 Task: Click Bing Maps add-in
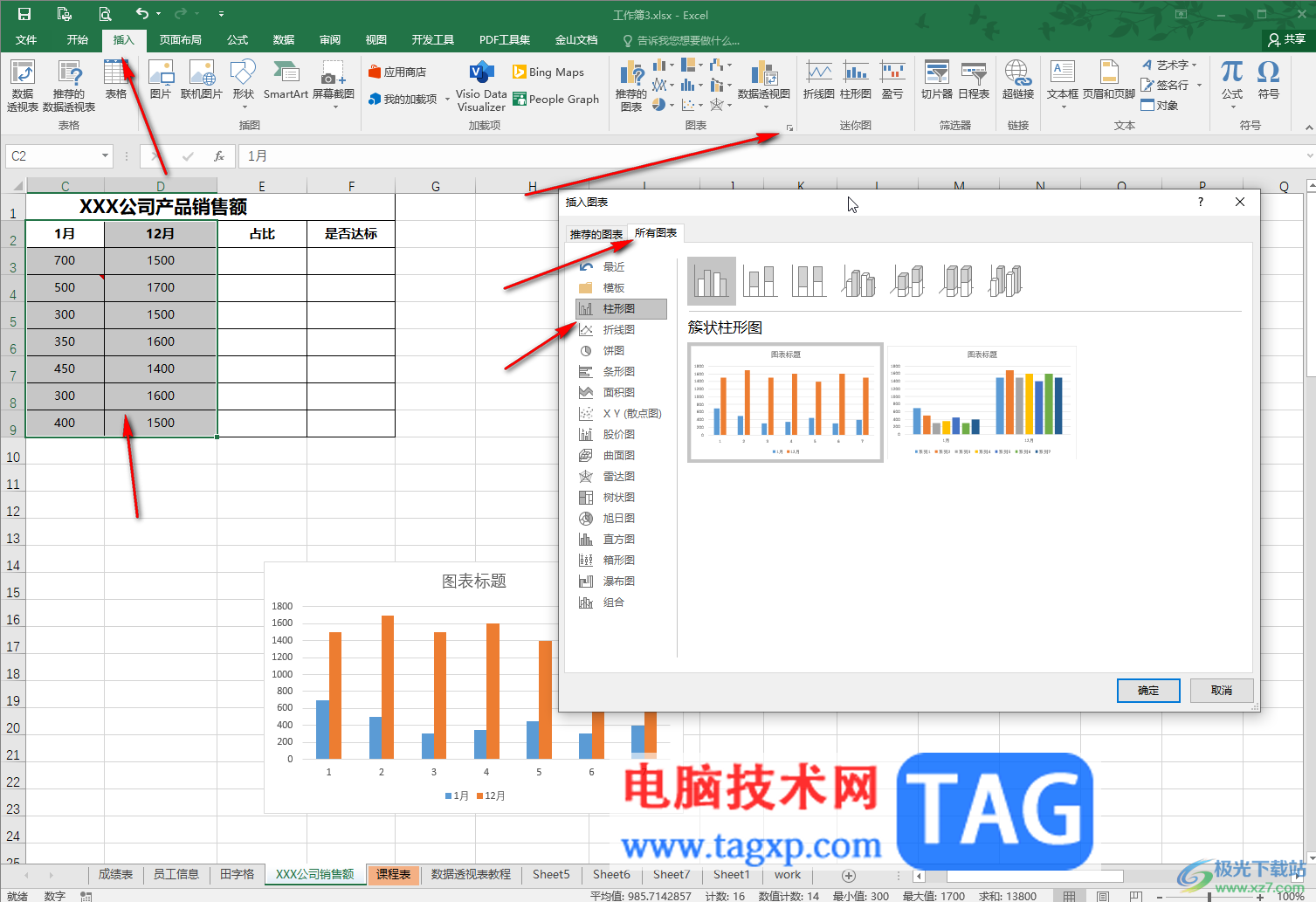click(548, 72)
